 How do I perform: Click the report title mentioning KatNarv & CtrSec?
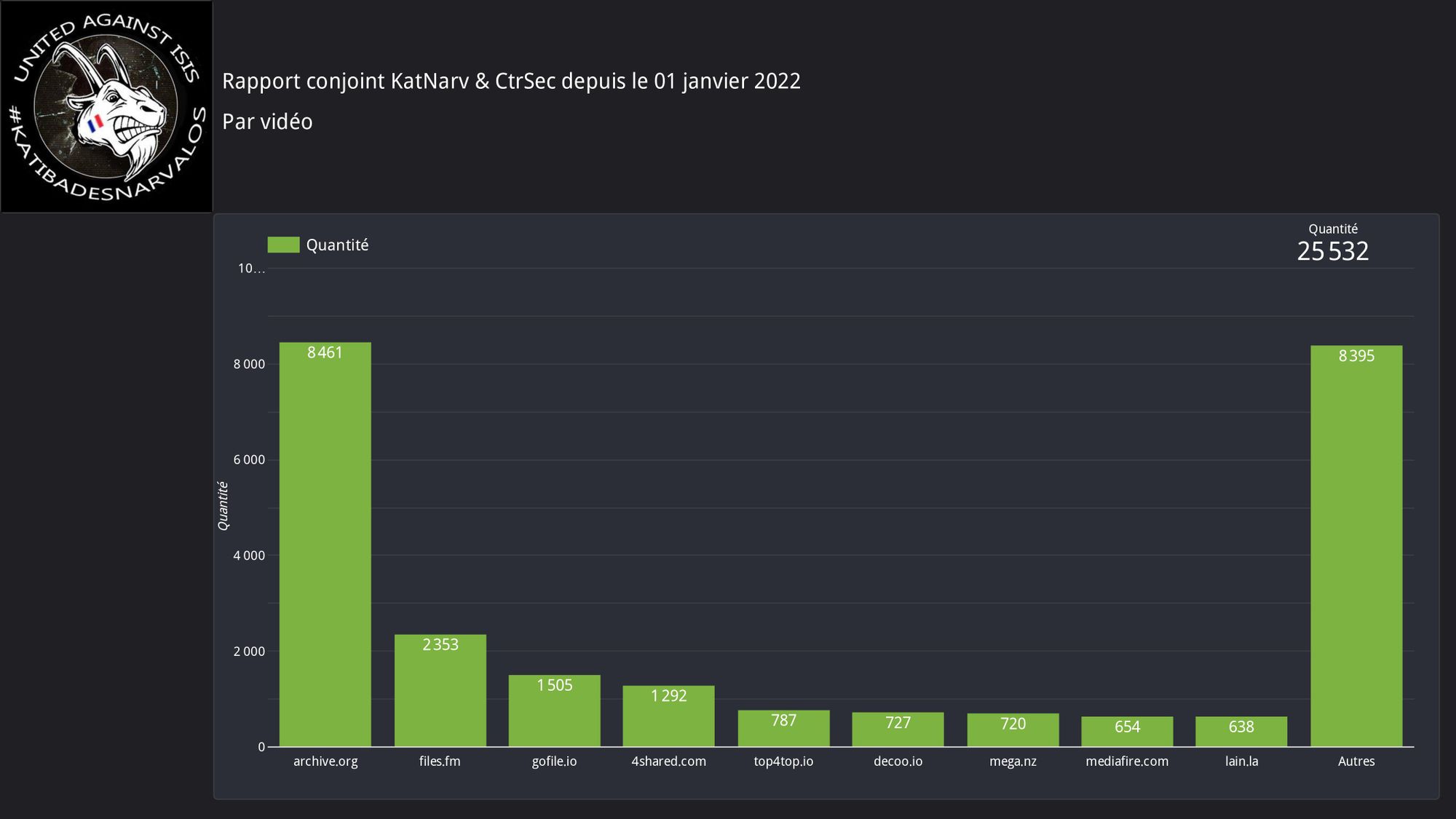(x=511, y=81)
